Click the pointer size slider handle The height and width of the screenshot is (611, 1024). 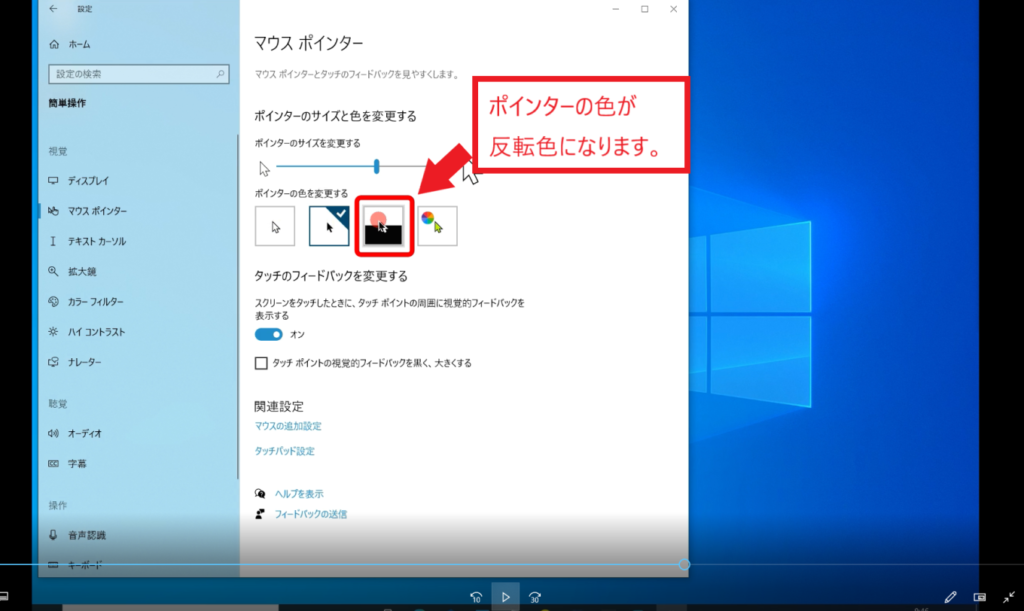377,167
